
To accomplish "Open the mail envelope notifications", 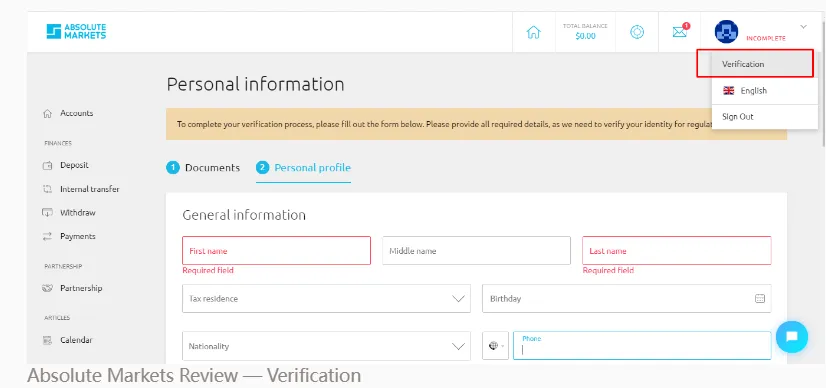I will click(x=680, y=32).
